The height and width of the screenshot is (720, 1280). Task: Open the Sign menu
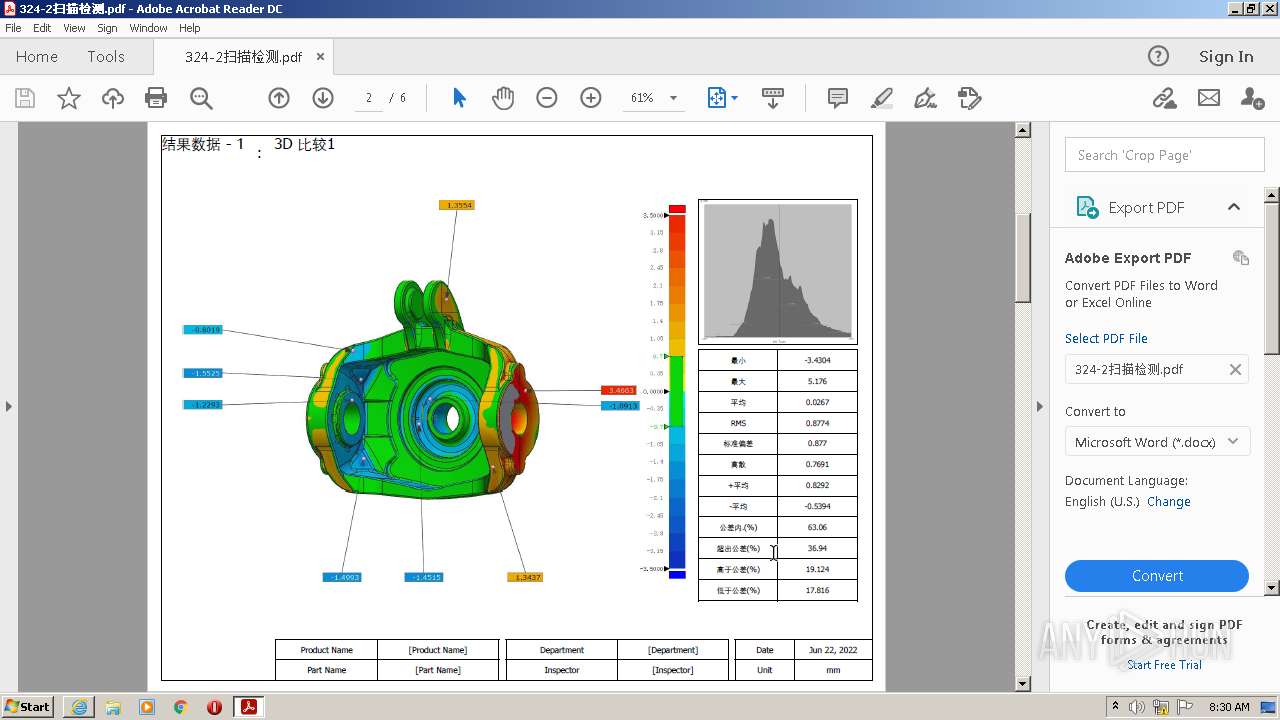point(107,28)
